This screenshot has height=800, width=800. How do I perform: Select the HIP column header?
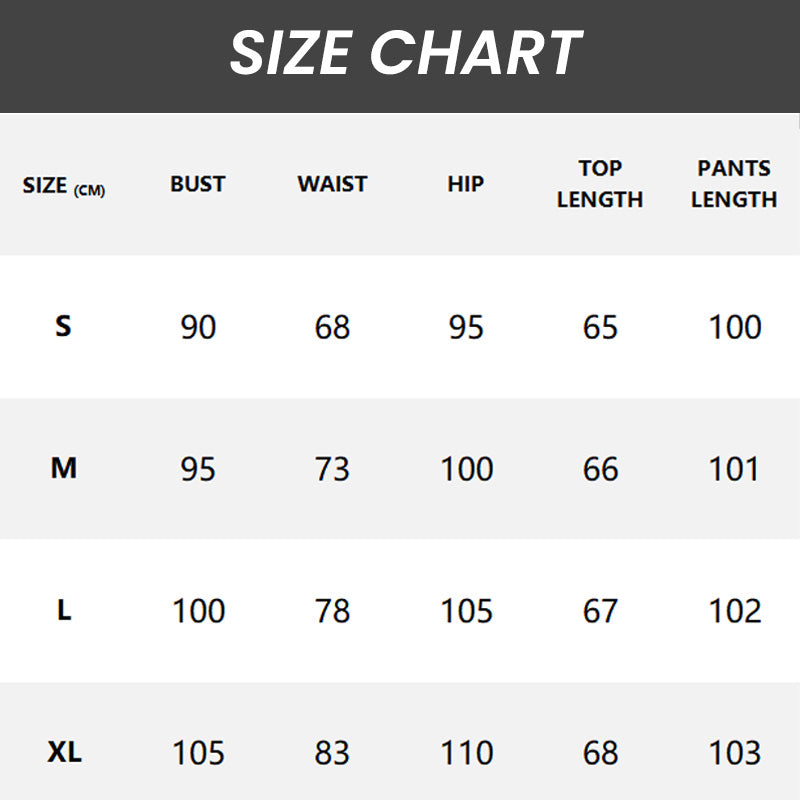(x=466, y=184)
